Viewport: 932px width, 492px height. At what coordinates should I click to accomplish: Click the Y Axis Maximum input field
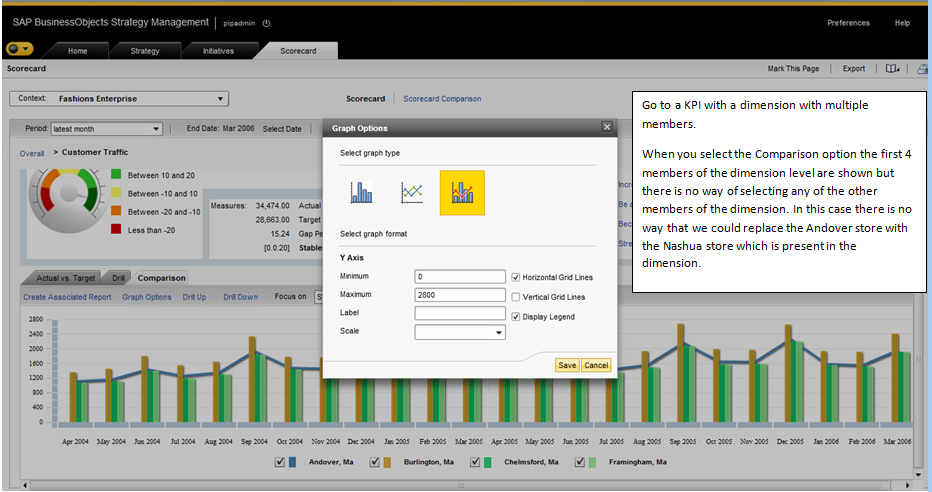tap(459, 295)
